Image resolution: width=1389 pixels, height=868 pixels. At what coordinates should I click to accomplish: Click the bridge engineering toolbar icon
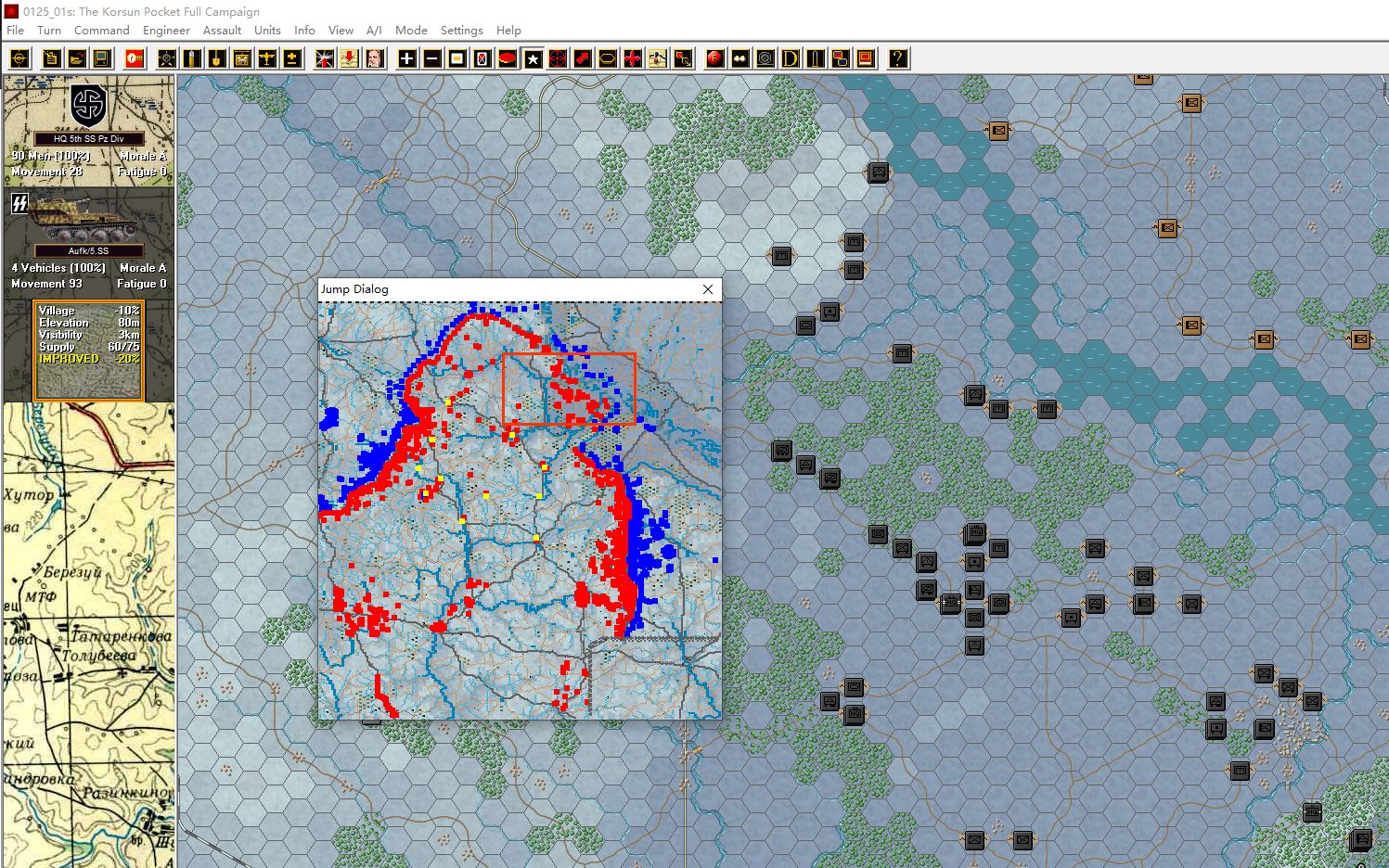point(241,58)
